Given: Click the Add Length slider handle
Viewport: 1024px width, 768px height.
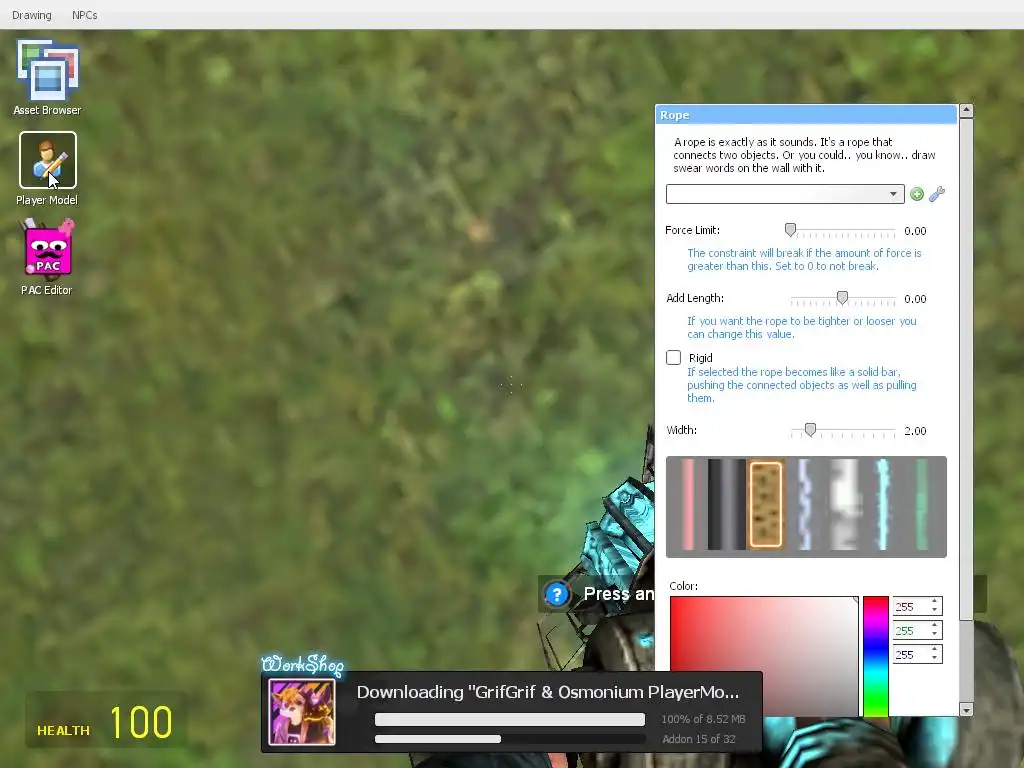Looking at the screenshot, I should pyautogui.click(x=842, y=298).
